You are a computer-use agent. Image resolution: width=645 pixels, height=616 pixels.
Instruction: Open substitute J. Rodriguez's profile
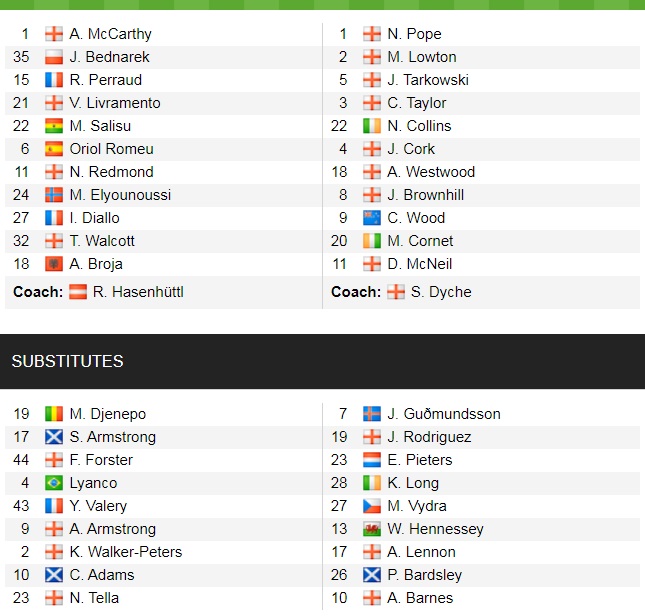pyautogui.click(x=429, y=437)
